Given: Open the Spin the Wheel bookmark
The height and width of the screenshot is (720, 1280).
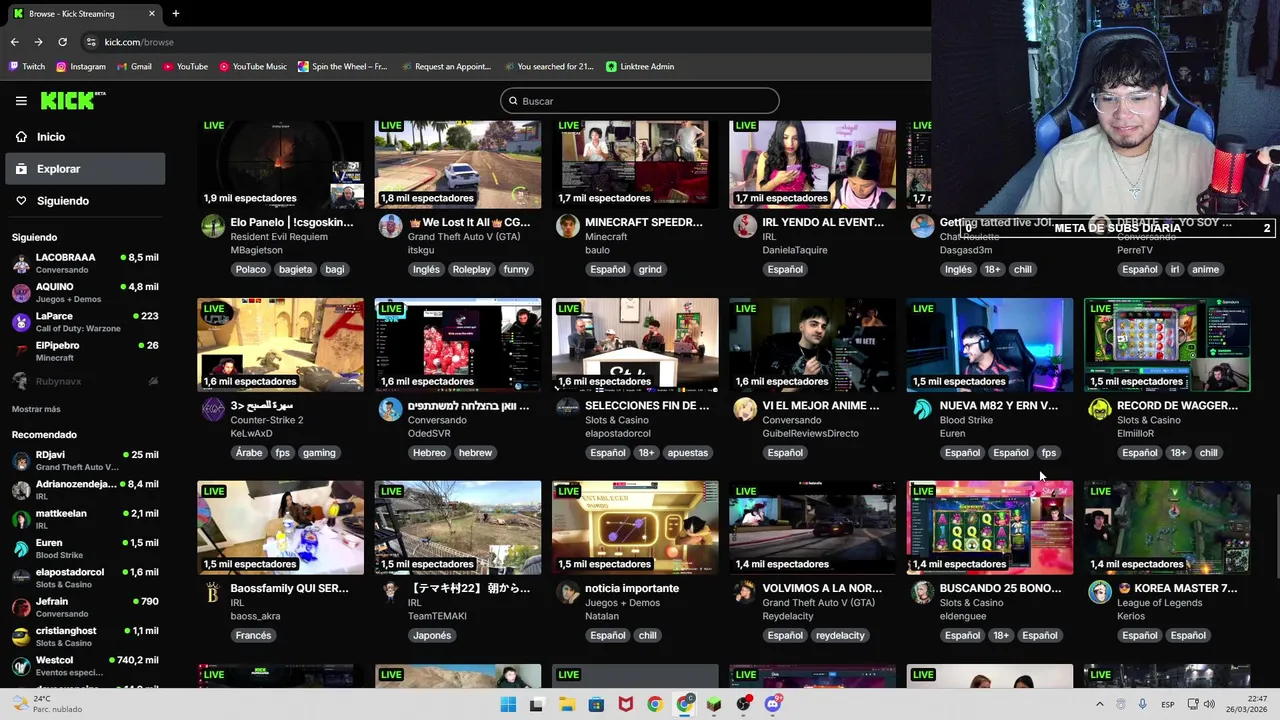Looking at the screenshot, I should [x=342, y=67].
